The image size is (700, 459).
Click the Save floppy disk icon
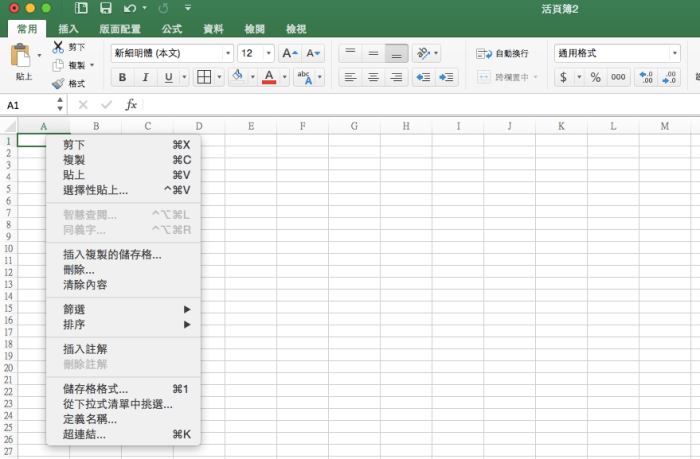pyautogui.click(x=106, y=8)
